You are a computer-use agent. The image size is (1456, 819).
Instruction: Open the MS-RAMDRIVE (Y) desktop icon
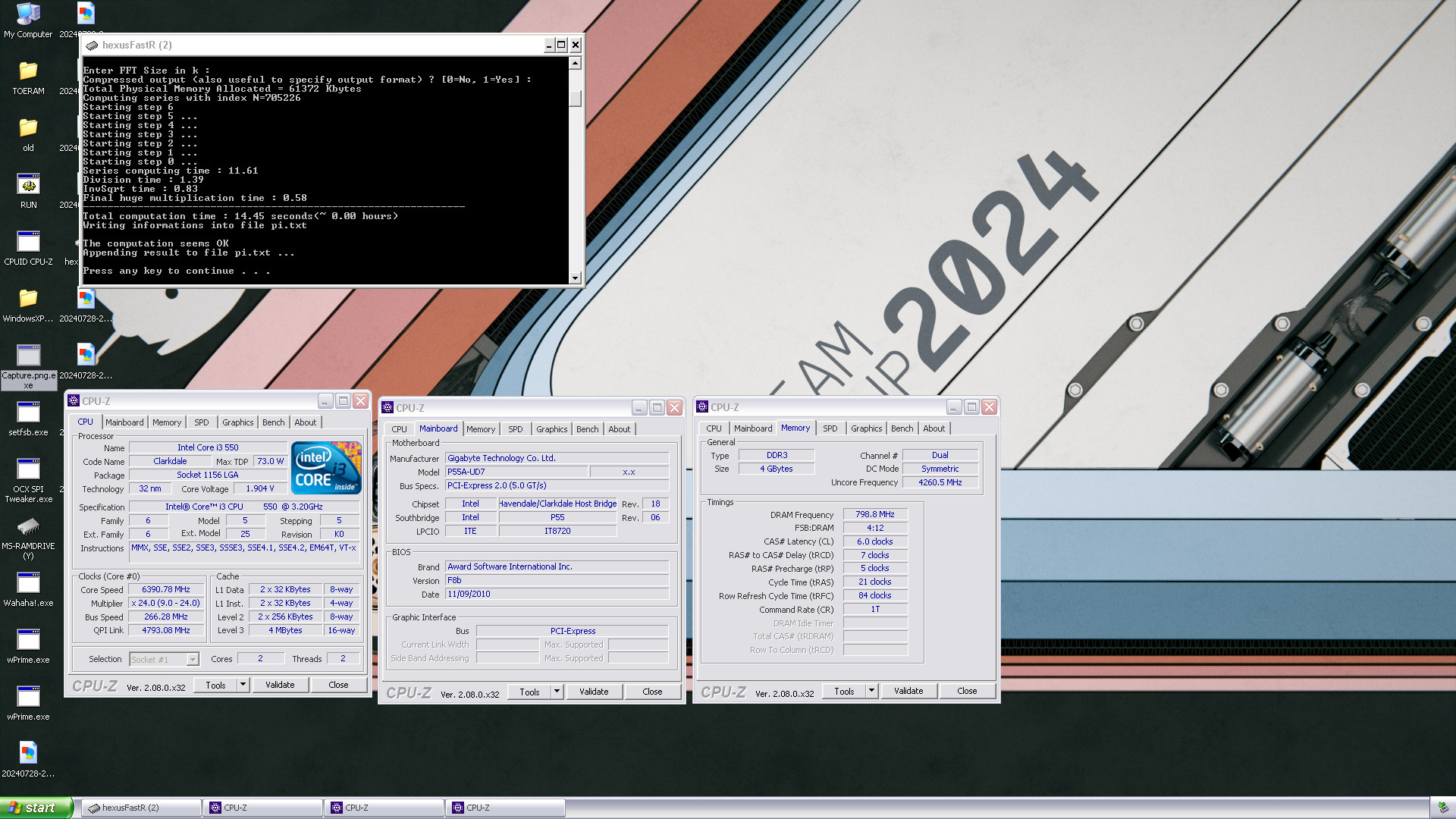28,537
